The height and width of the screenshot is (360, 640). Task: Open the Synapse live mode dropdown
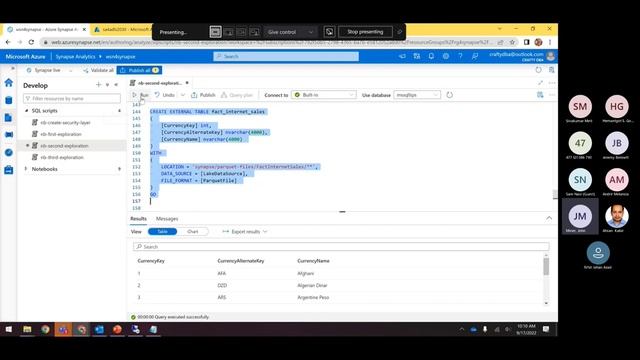(x=49, y=70)
